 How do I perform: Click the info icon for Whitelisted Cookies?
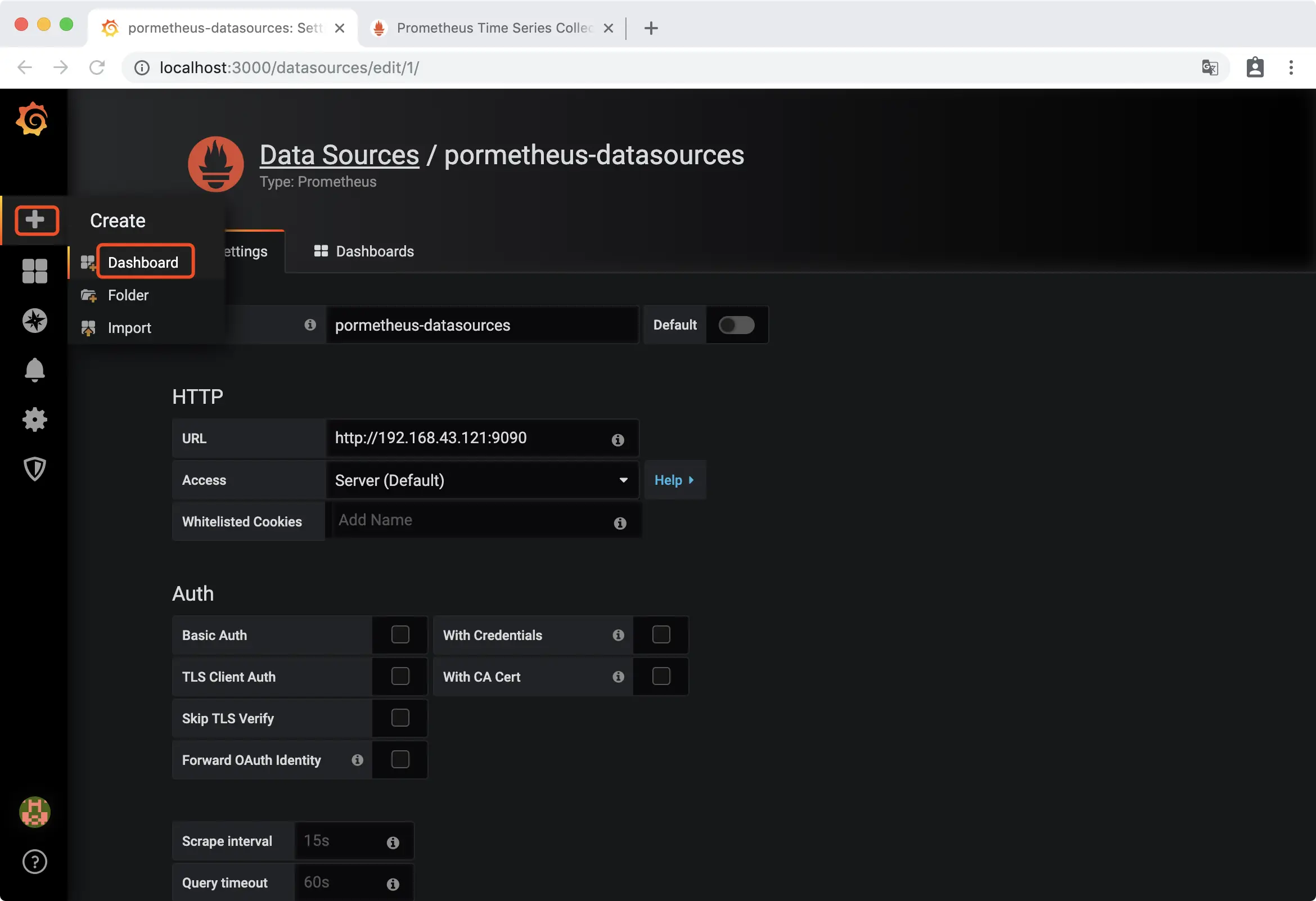[620, 522]
